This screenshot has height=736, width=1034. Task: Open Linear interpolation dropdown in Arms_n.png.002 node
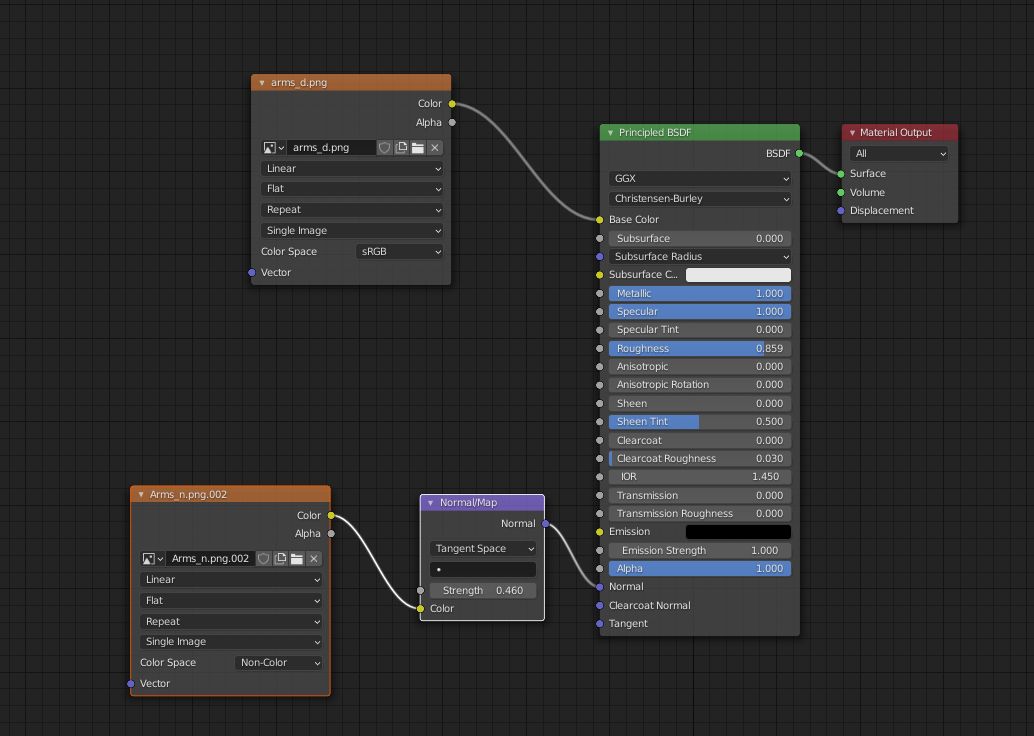(231, 580)
